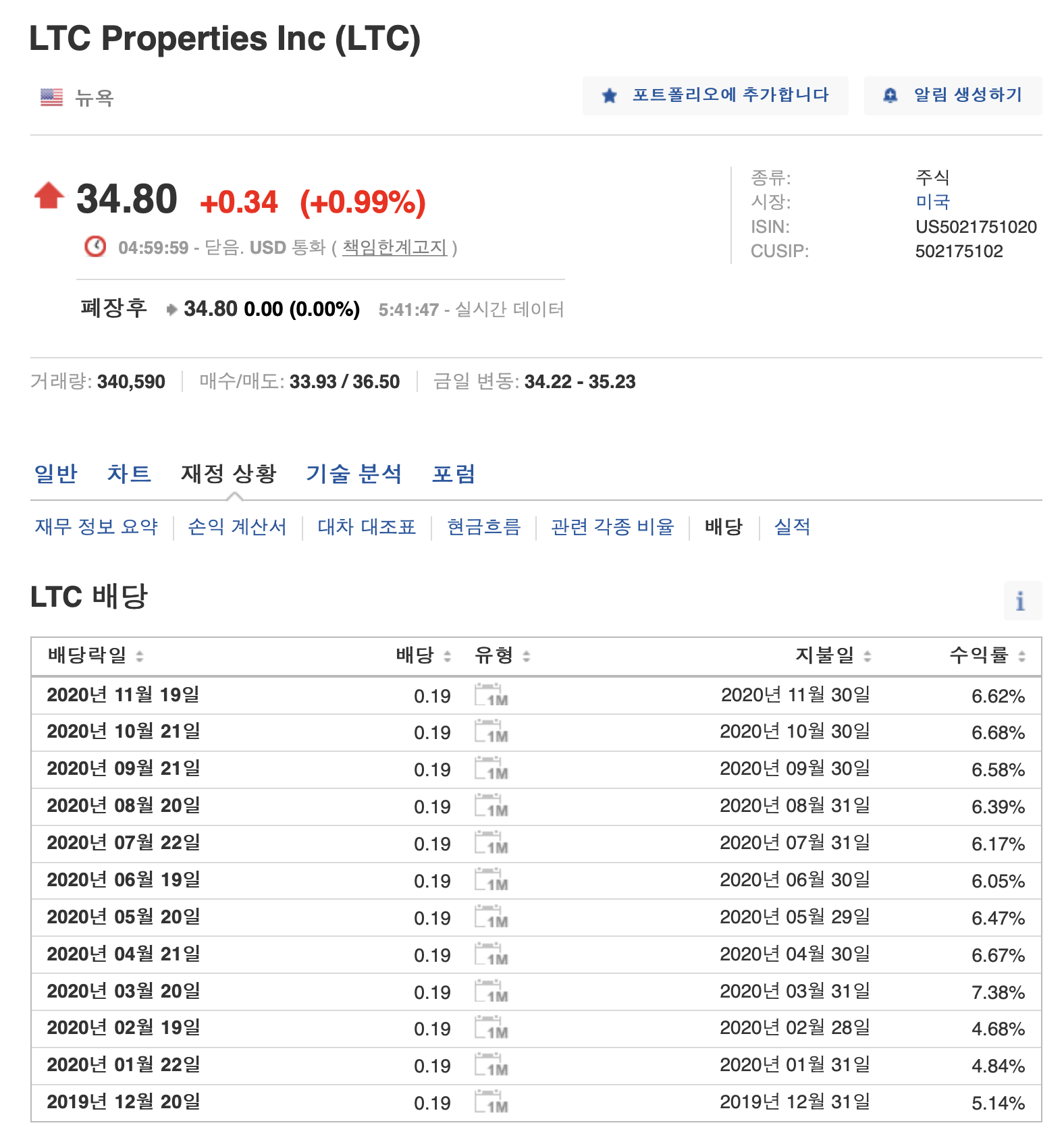Click the 거래량 value 340,590

[131, 382]
